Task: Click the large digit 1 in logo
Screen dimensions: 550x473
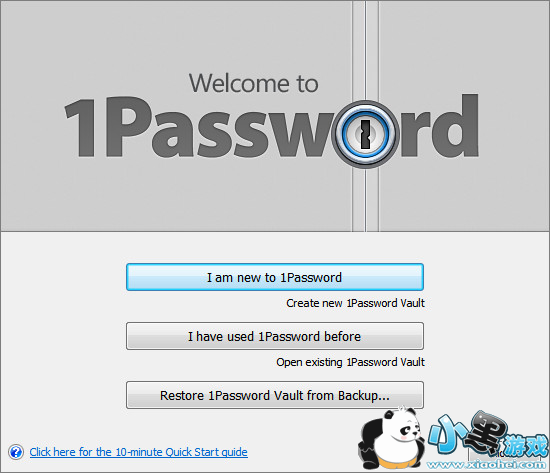Action: pyautogui.click(x=81, y=127)
